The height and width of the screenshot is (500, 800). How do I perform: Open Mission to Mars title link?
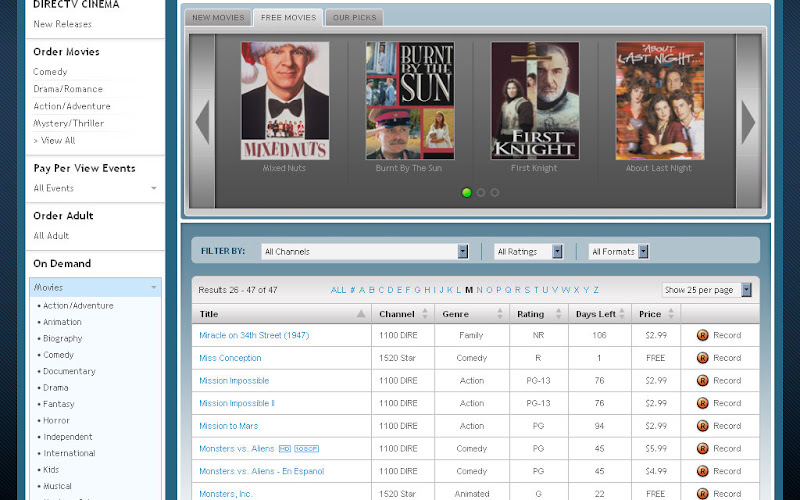[229, 426]
